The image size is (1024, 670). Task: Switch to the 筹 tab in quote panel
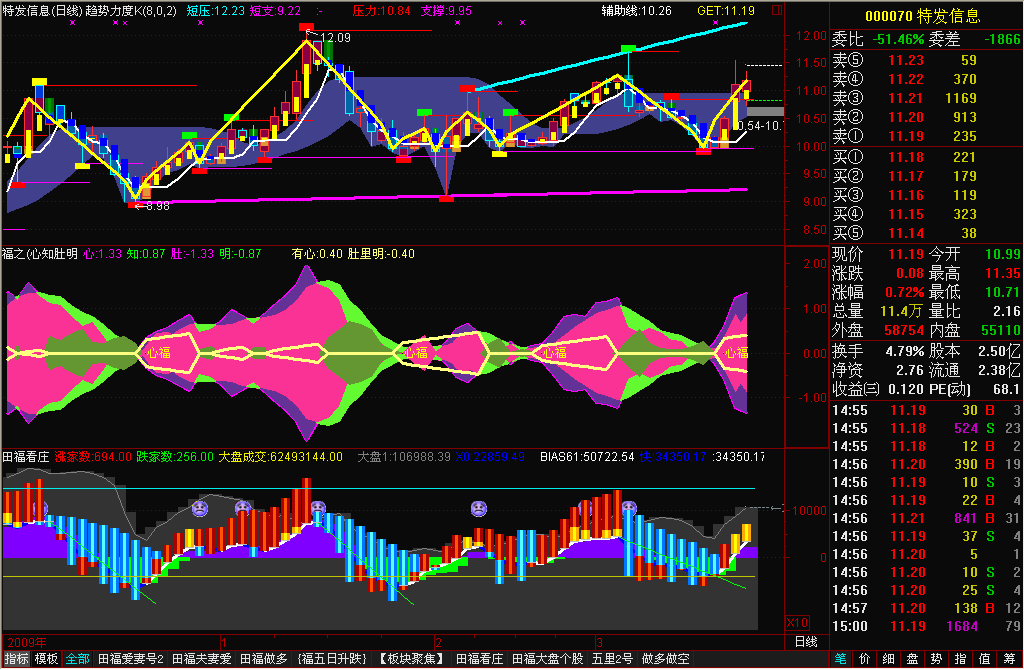click(x=840, y=660)
